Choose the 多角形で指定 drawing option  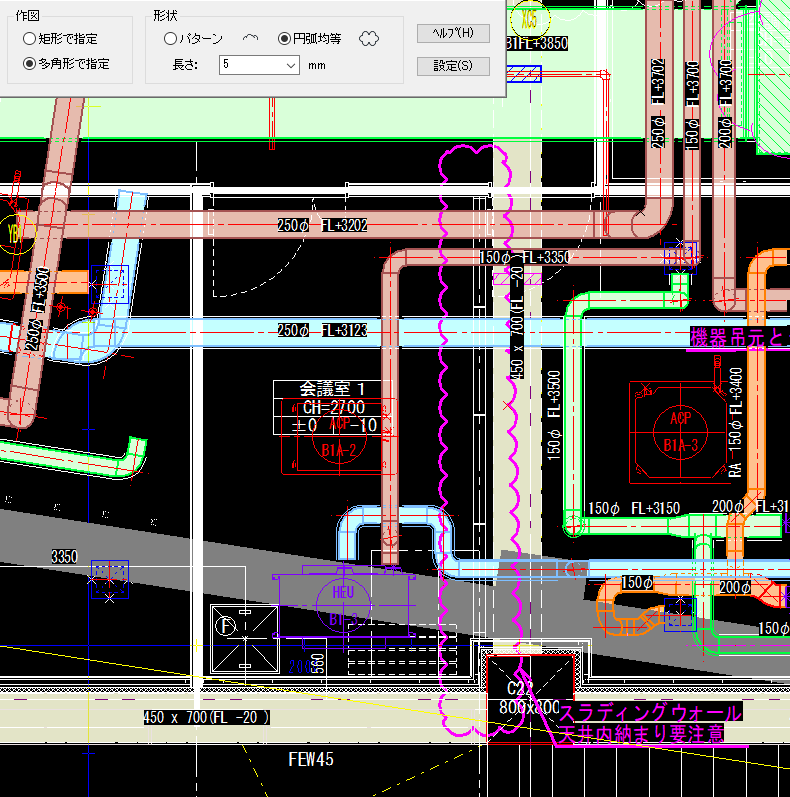[x=29, y=63]
